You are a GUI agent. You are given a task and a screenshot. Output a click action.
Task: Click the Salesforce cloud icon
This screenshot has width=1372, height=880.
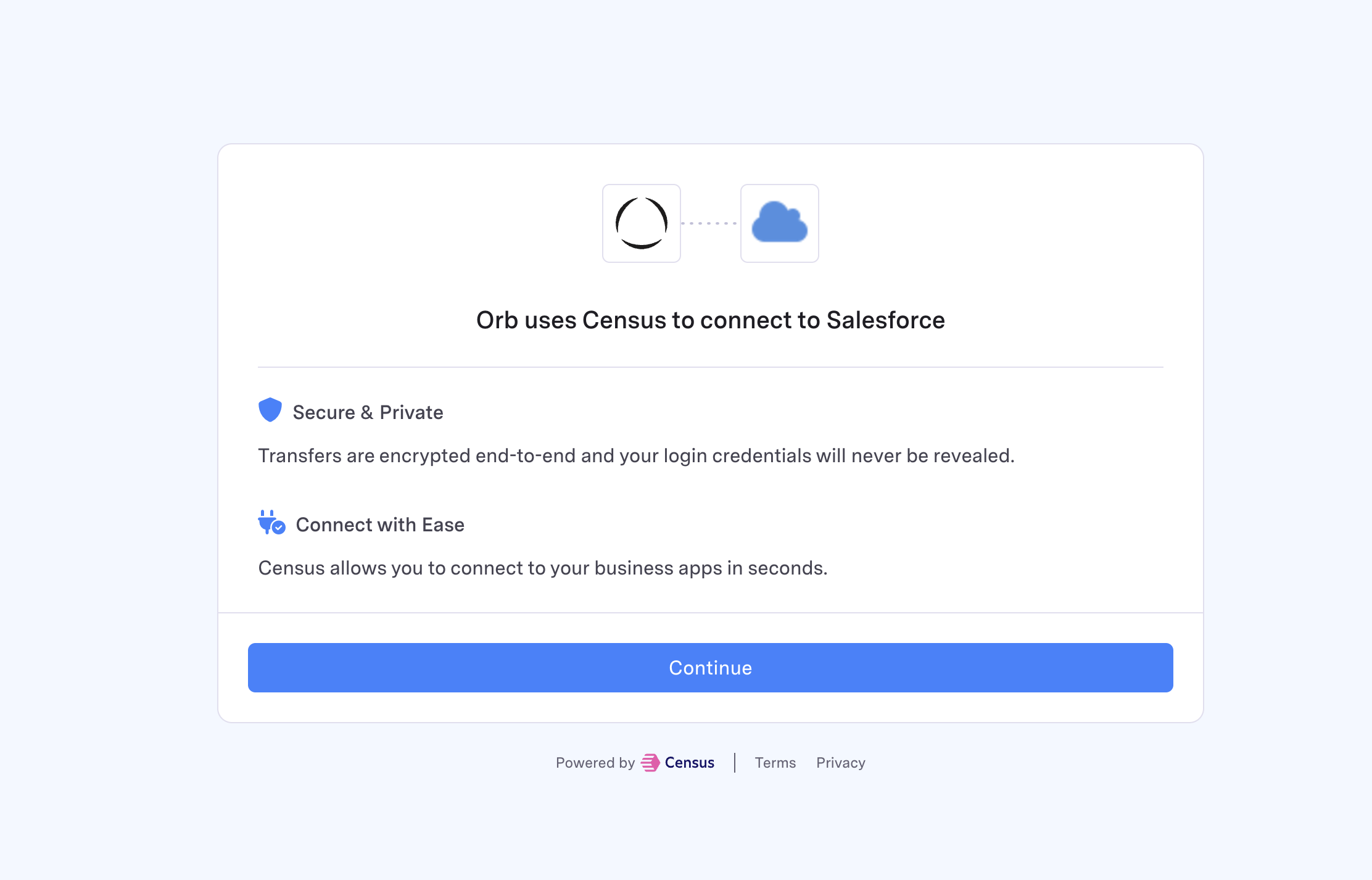779,221
